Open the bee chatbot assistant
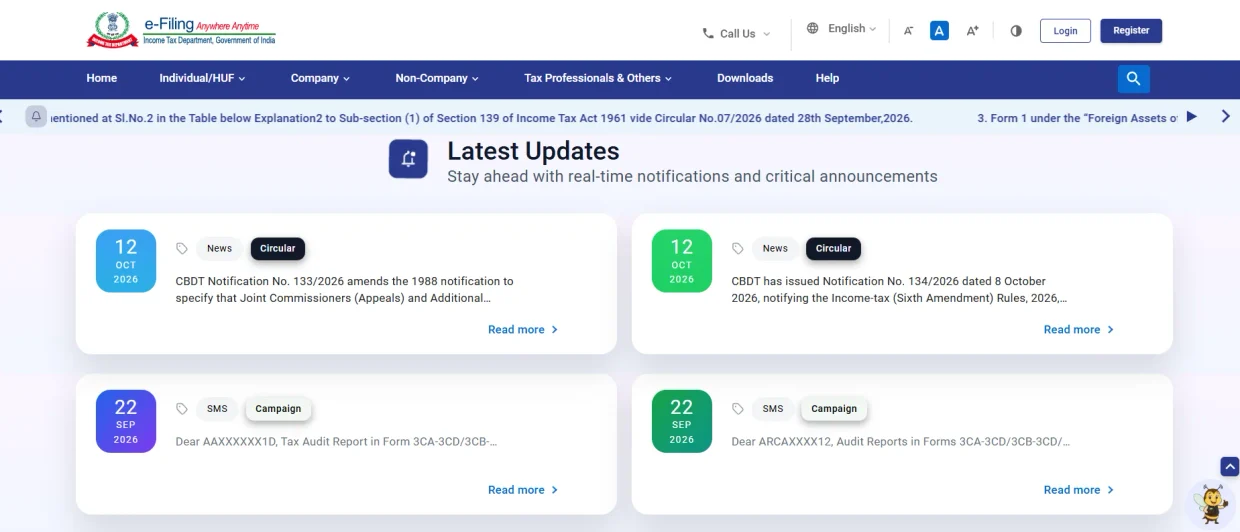The height and width of the screenshot is (532, 1240). coord(1213,503)
